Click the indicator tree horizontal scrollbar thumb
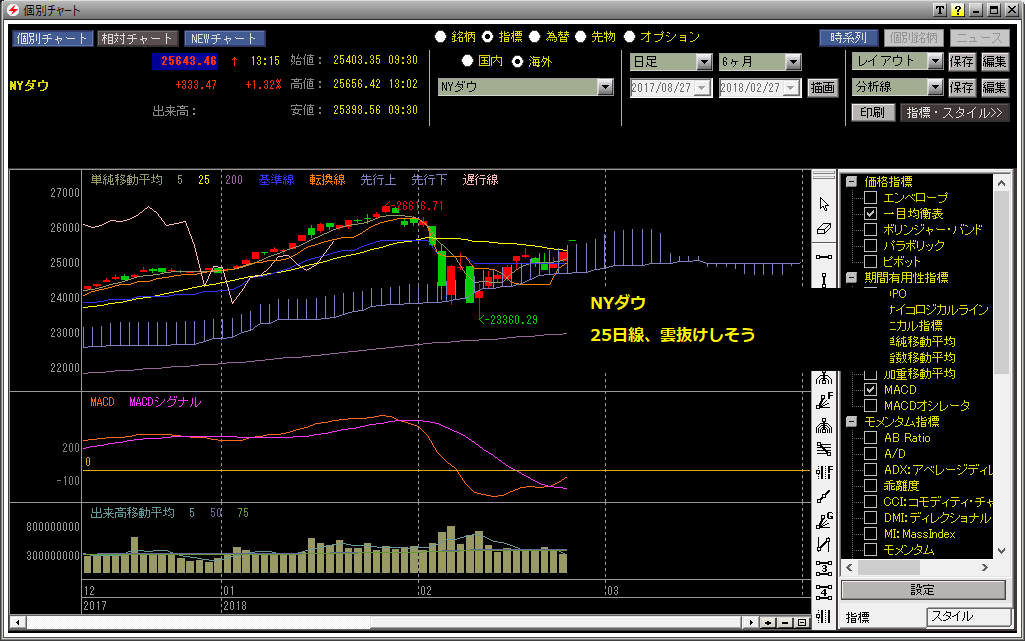The width and height of the screenshot is (1025, 641). click(x=887, y=568)
